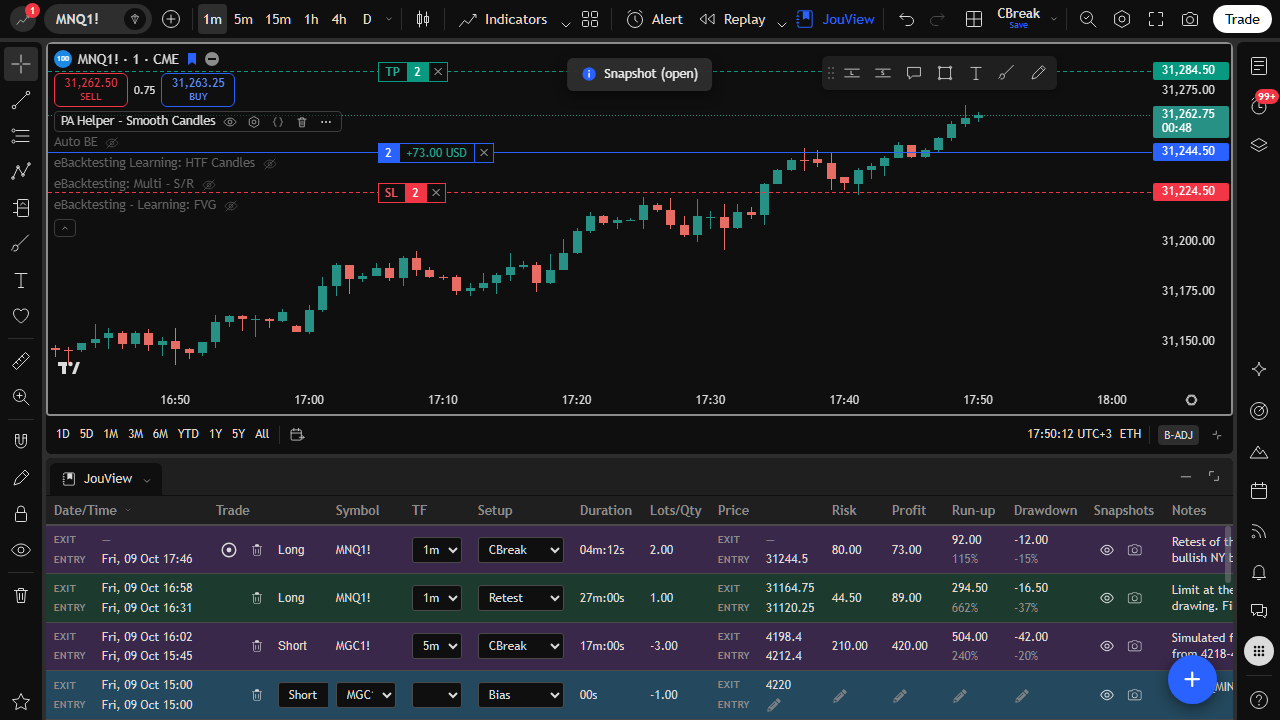Open the Retest setup dropdown
1280x720 pixels.
click(520, 598)
